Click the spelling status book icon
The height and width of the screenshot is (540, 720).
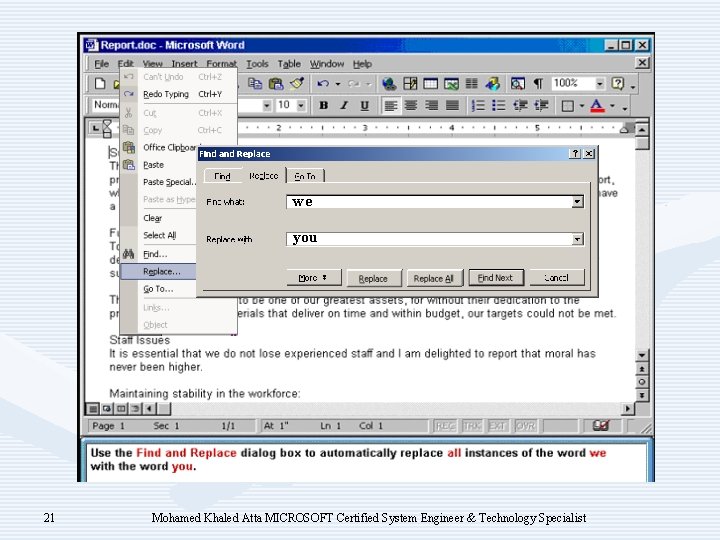601,426
